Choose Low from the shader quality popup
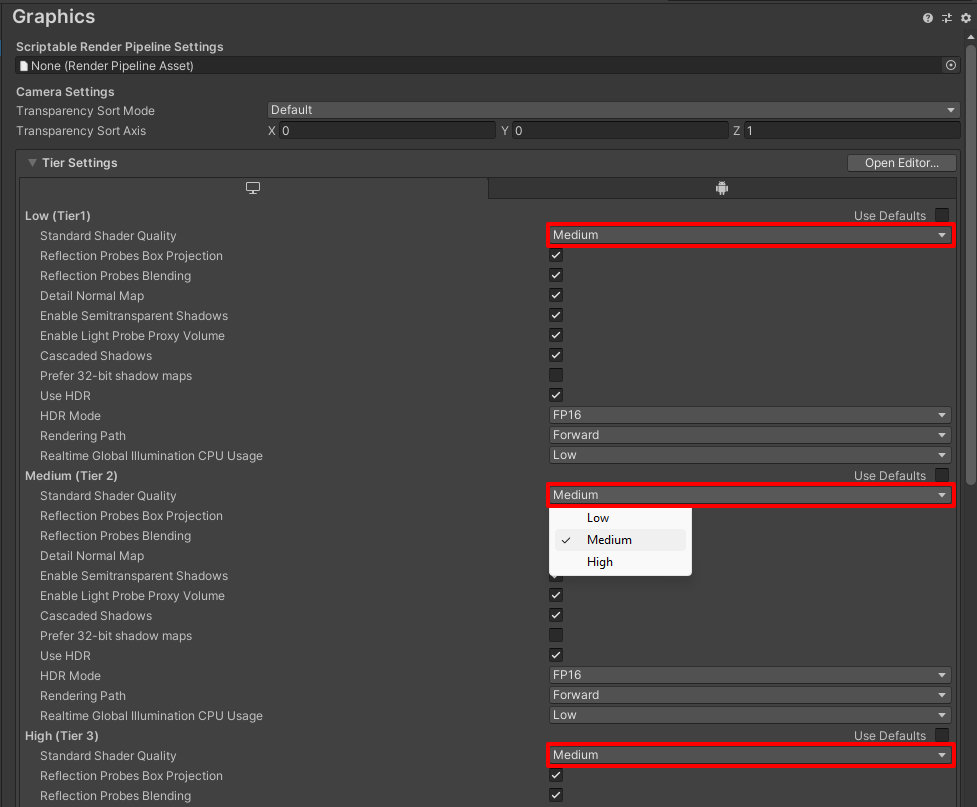 (x=599, y=518)
